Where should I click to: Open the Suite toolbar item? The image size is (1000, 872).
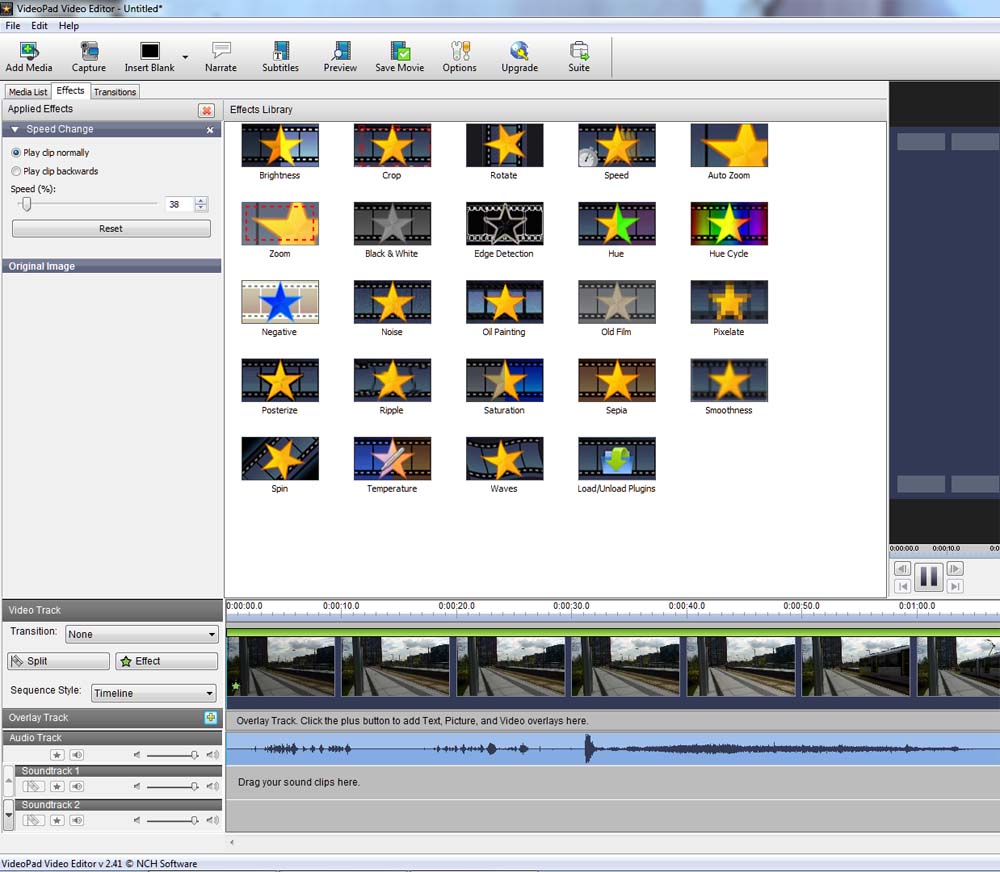coord(579,57)
